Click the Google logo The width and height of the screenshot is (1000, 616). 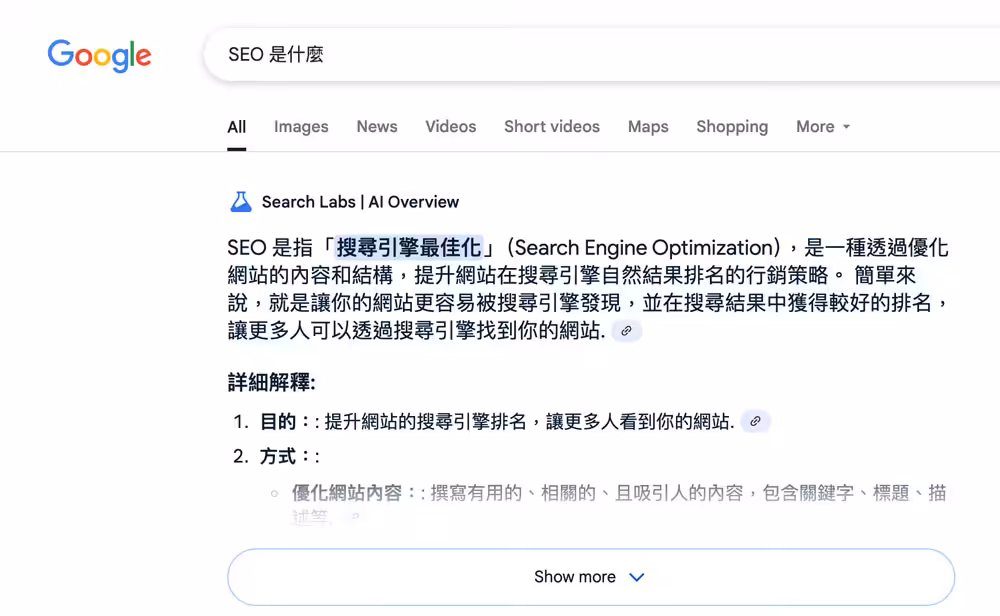click(99, 55)
